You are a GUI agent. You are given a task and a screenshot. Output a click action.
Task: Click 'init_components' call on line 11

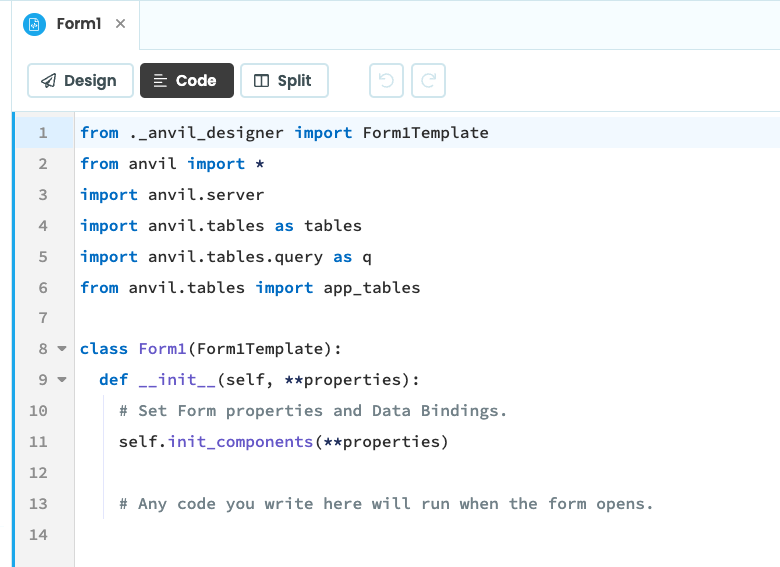[240, 442]
